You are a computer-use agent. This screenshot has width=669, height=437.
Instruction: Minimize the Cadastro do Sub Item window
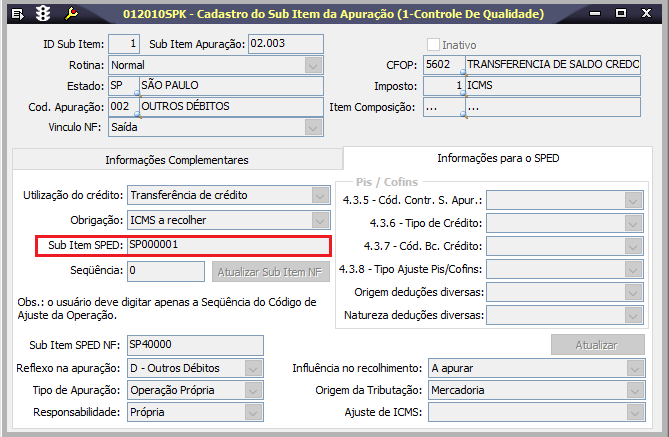tap(598, 14)
